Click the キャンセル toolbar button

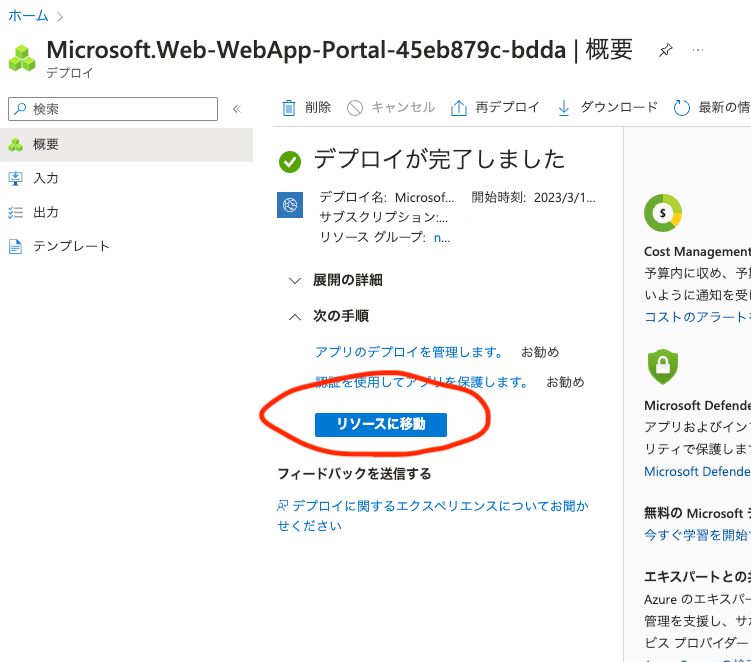point(391,107)
